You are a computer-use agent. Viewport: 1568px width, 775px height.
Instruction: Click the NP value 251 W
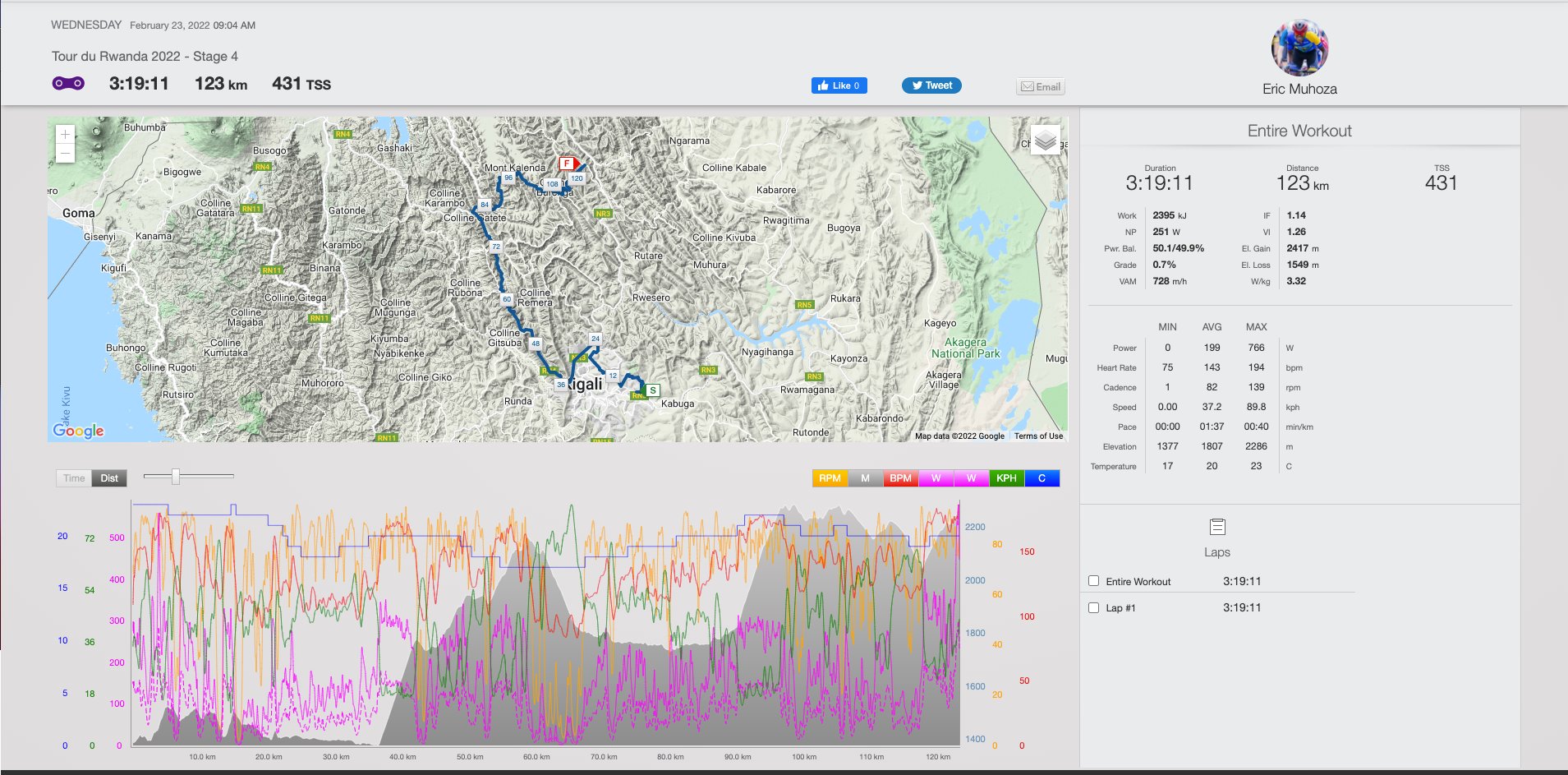click(x=1166, y=232)
